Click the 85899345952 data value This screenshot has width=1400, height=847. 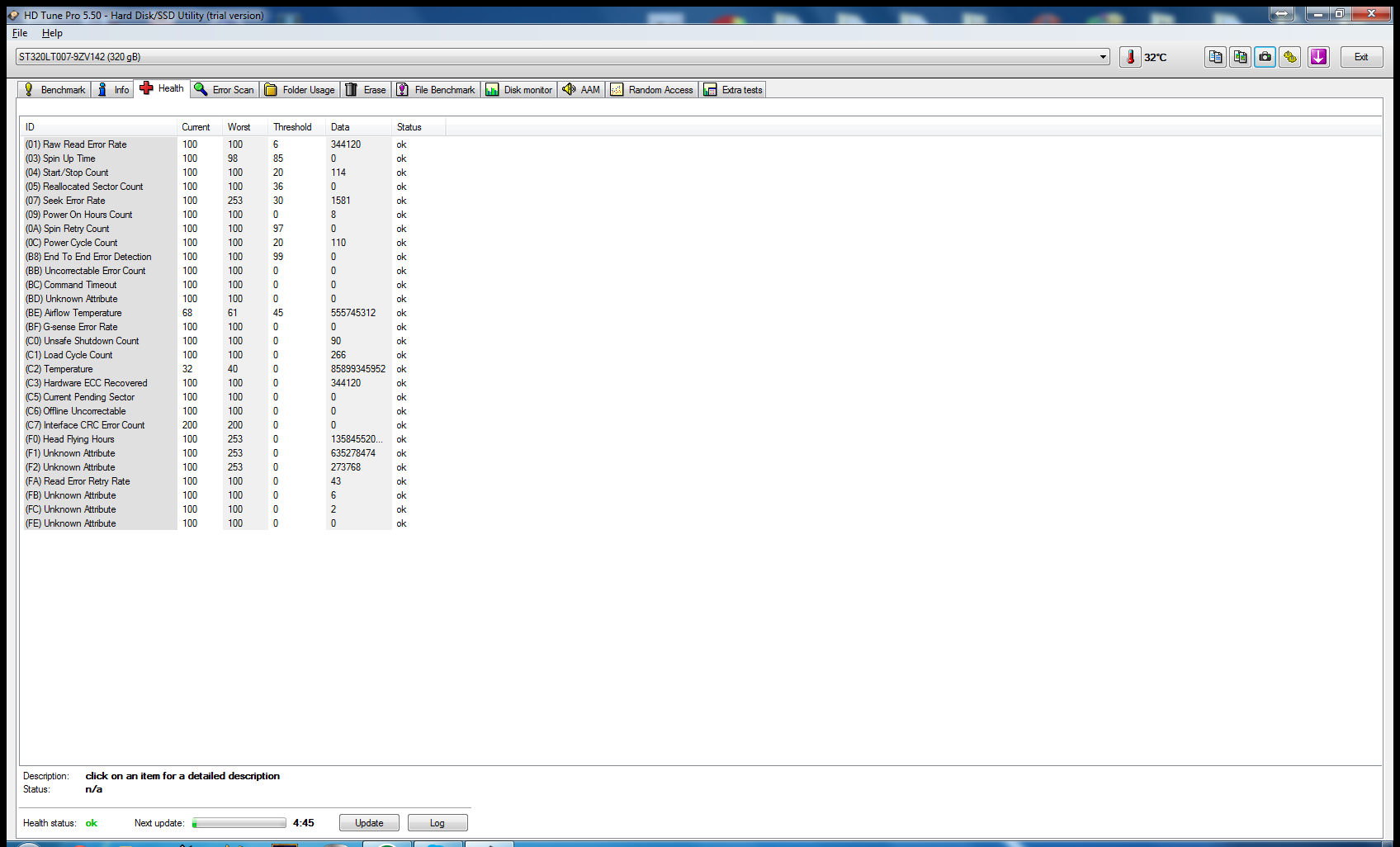(x=358, y=369)
